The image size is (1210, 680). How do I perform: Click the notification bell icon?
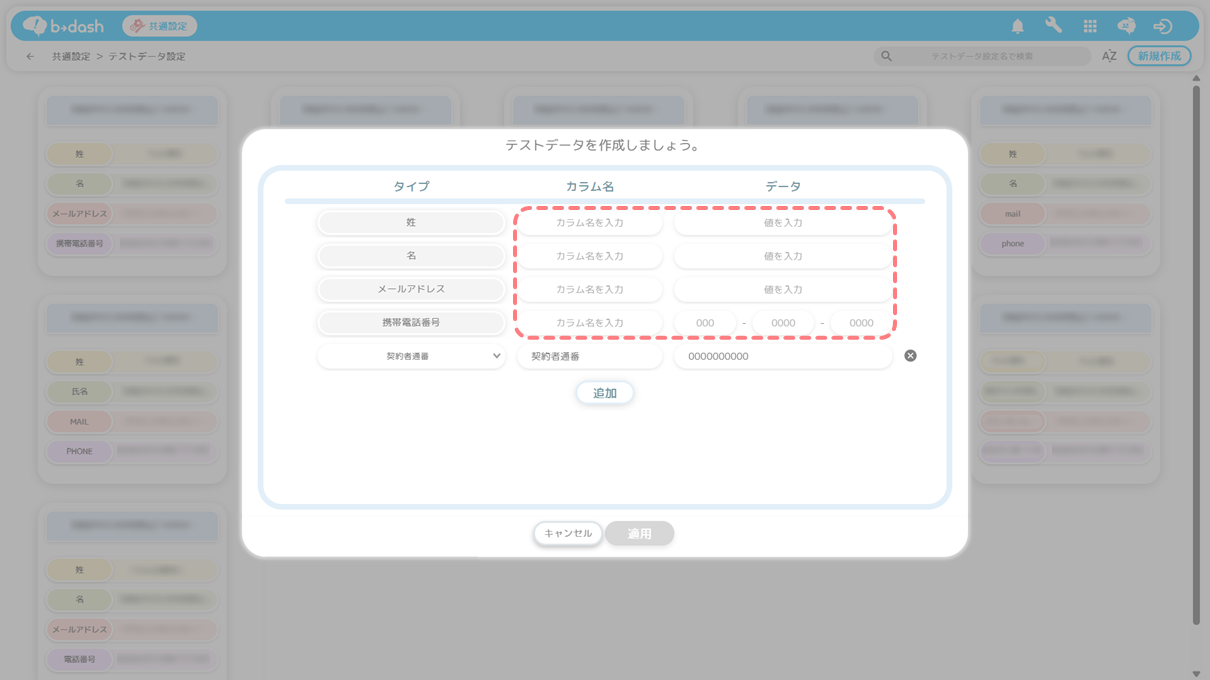click(1017, 26)
